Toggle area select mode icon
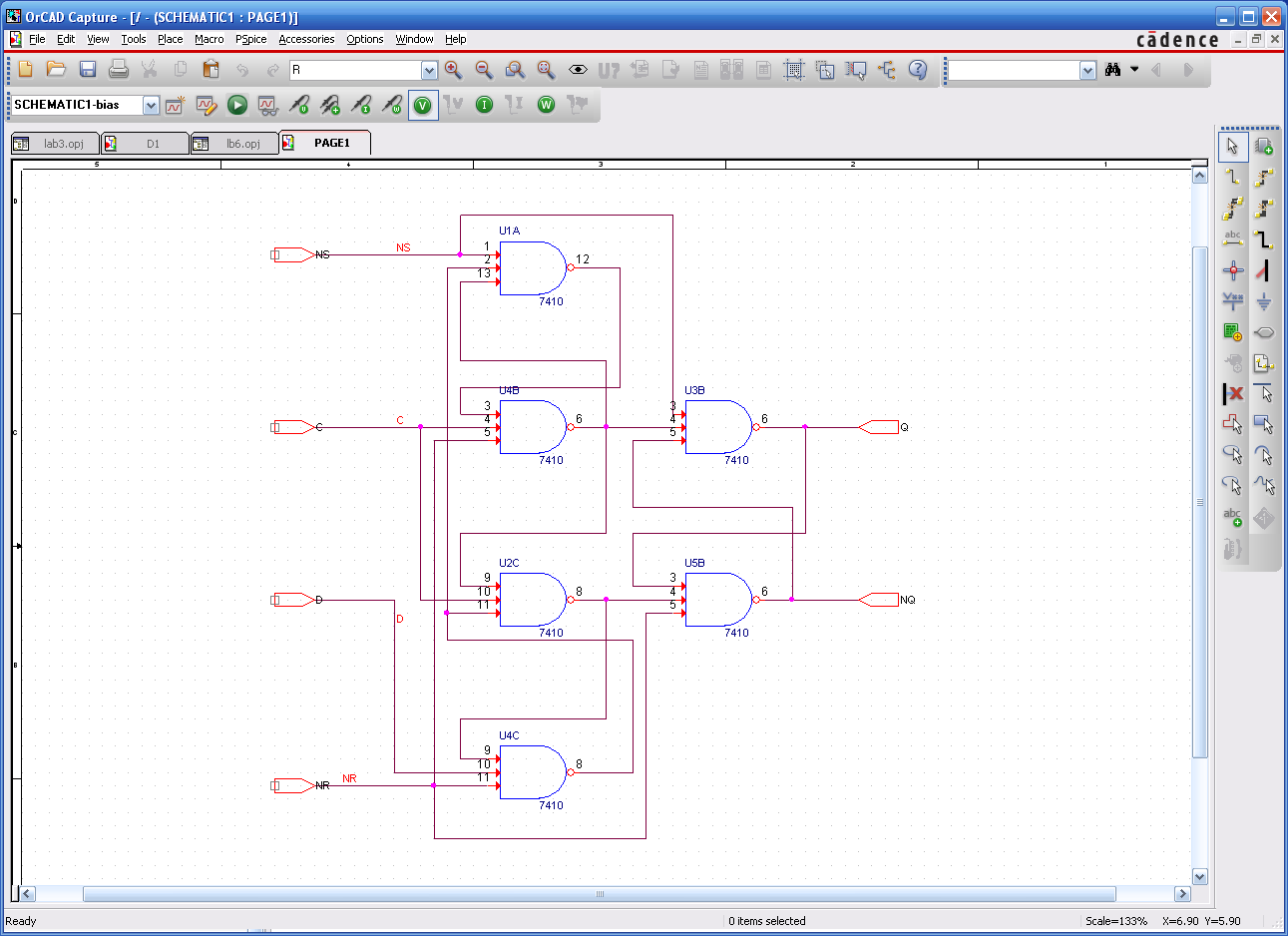Viewport: 1288px width, 936px height. pos(825,69)
